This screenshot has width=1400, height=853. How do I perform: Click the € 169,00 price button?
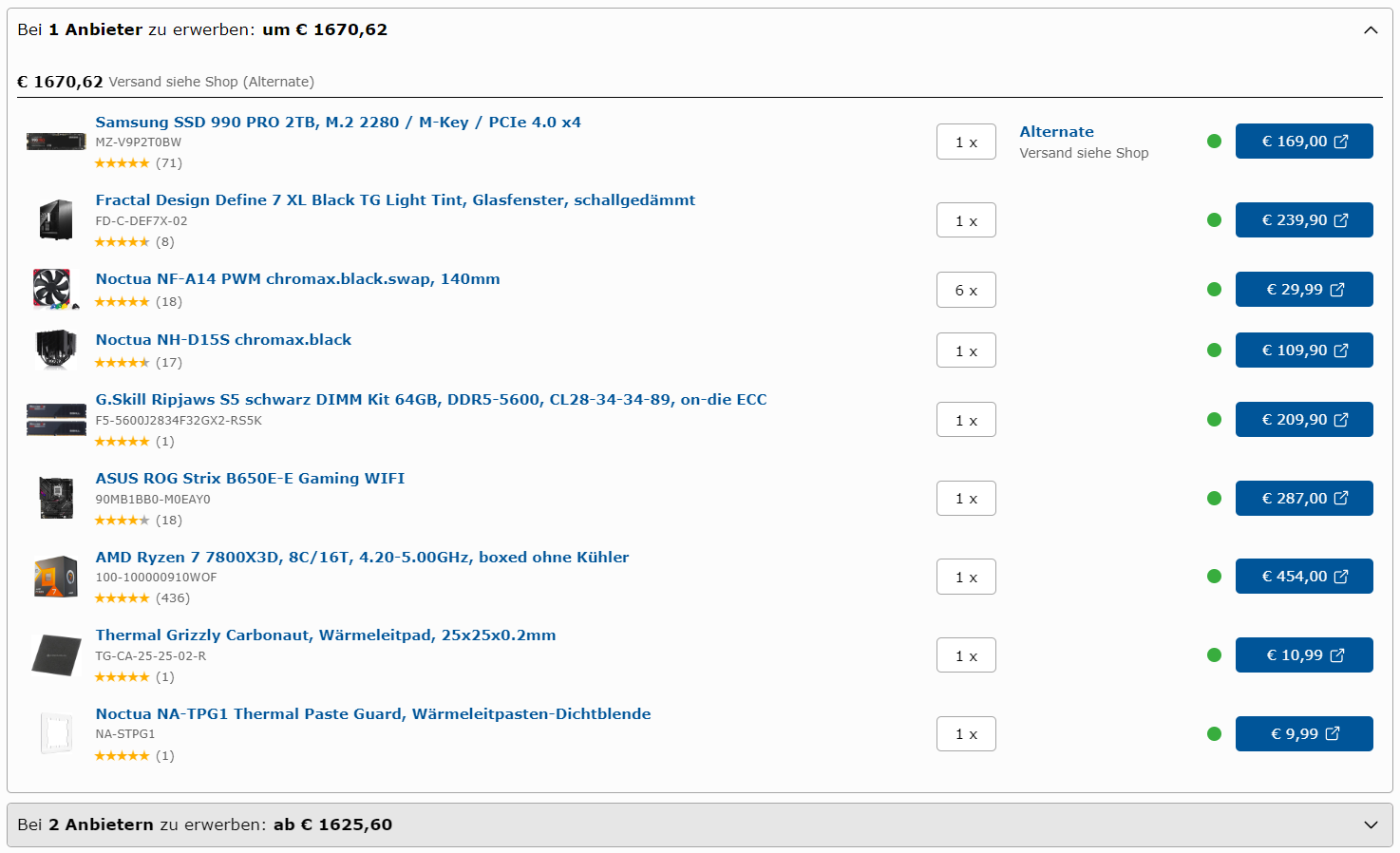click(1304, 142)
